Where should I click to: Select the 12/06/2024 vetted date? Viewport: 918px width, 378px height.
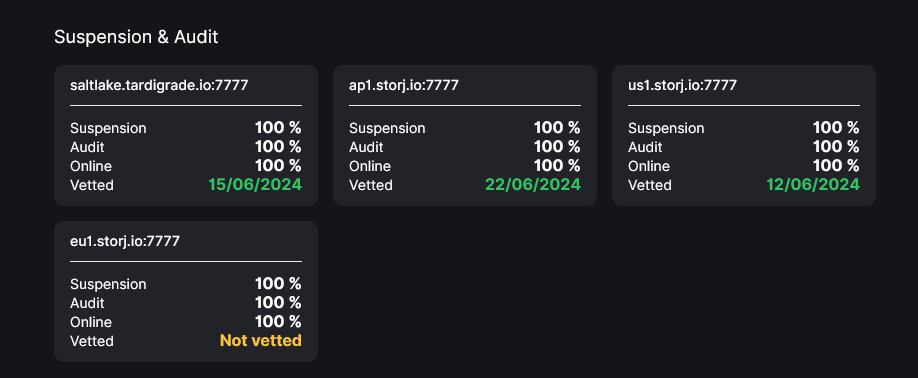point(813,185)
